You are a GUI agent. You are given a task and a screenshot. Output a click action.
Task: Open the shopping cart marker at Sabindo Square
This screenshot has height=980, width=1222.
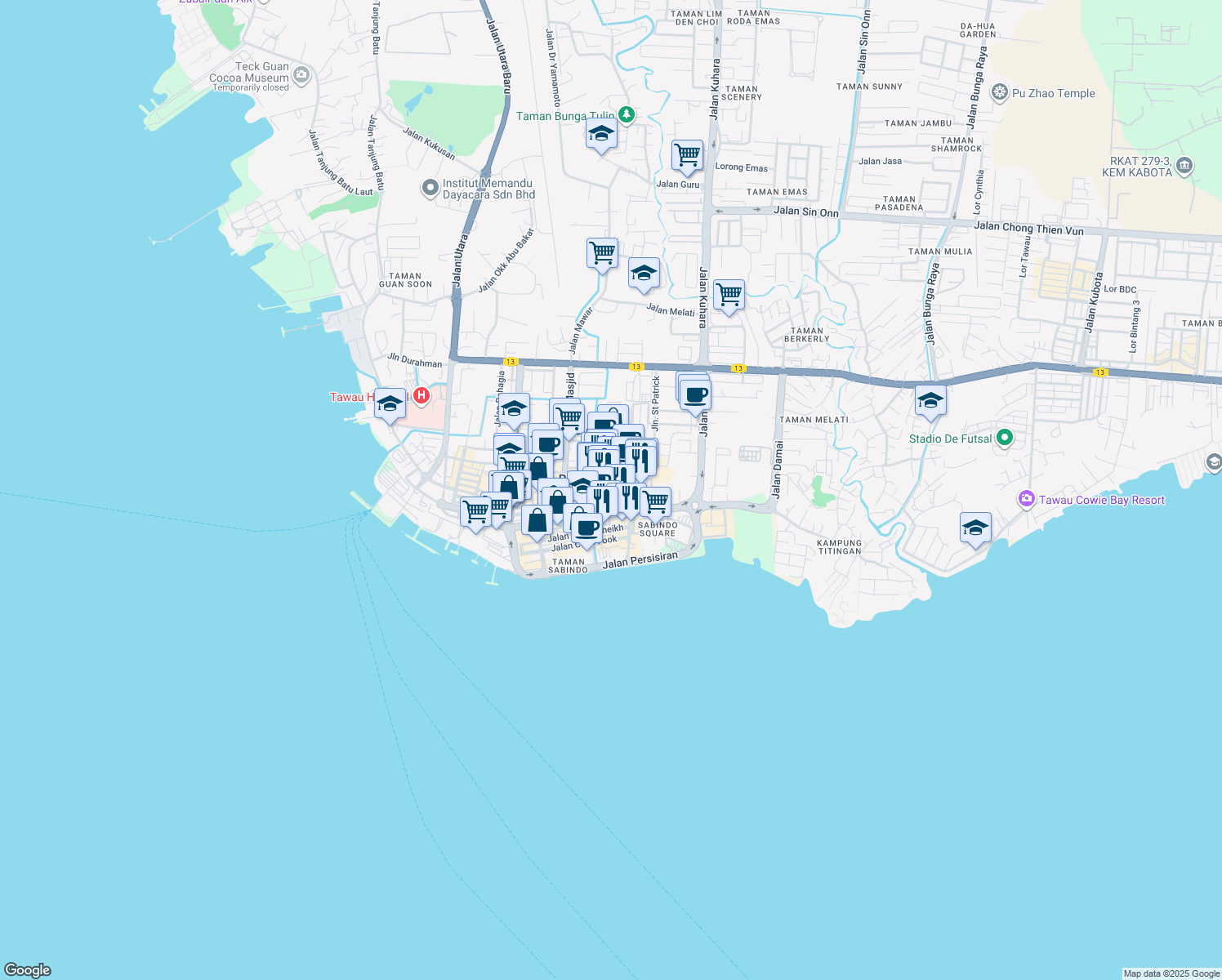[x=655, y=505]
